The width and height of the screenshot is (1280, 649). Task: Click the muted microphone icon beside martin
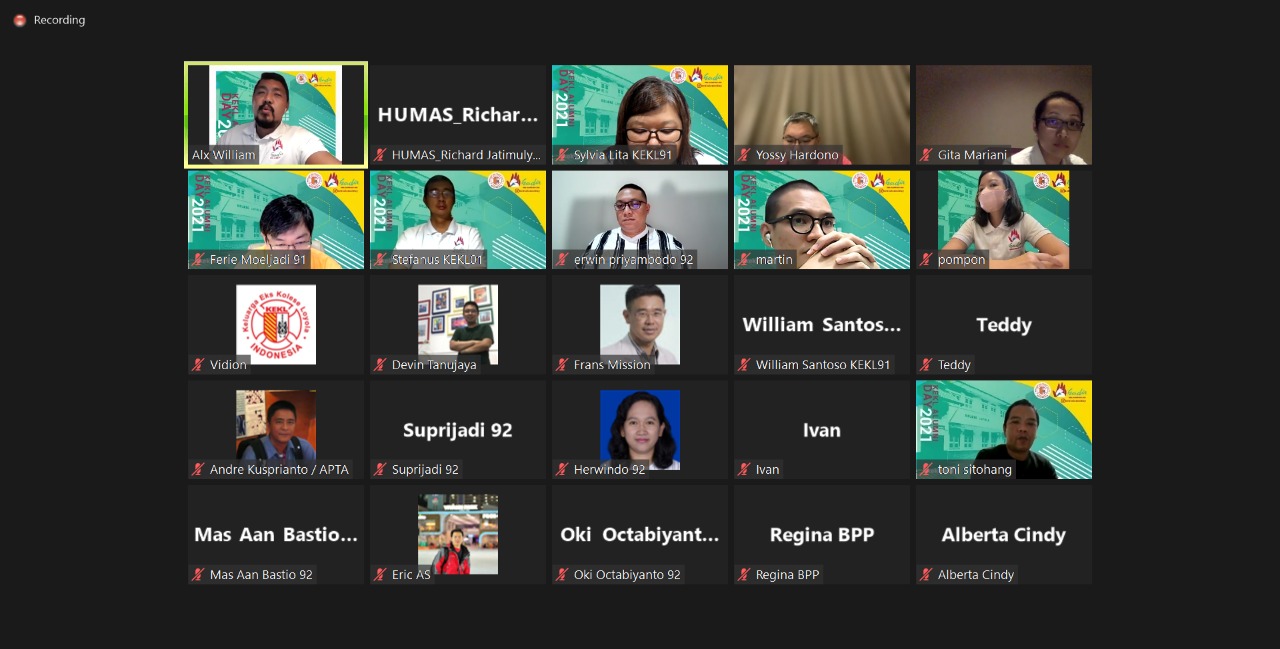tap(745, 260)
